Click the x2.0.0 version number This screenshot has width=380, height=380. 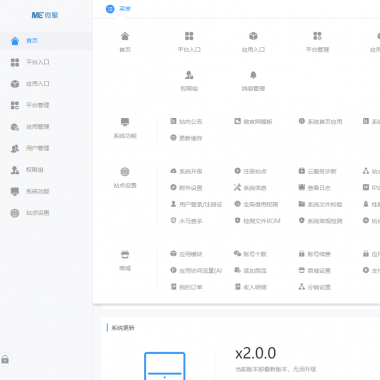click(x=256, y=353)
